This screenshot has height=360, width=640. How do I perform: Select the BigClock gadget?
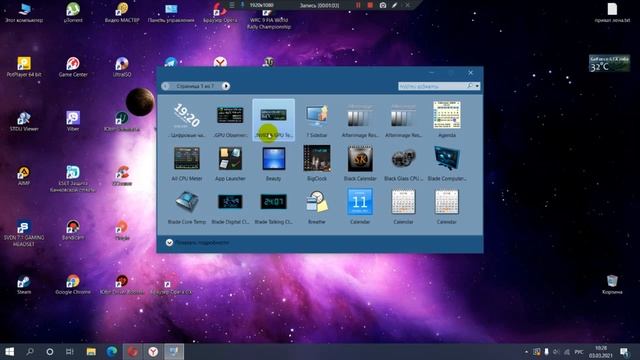317,163
